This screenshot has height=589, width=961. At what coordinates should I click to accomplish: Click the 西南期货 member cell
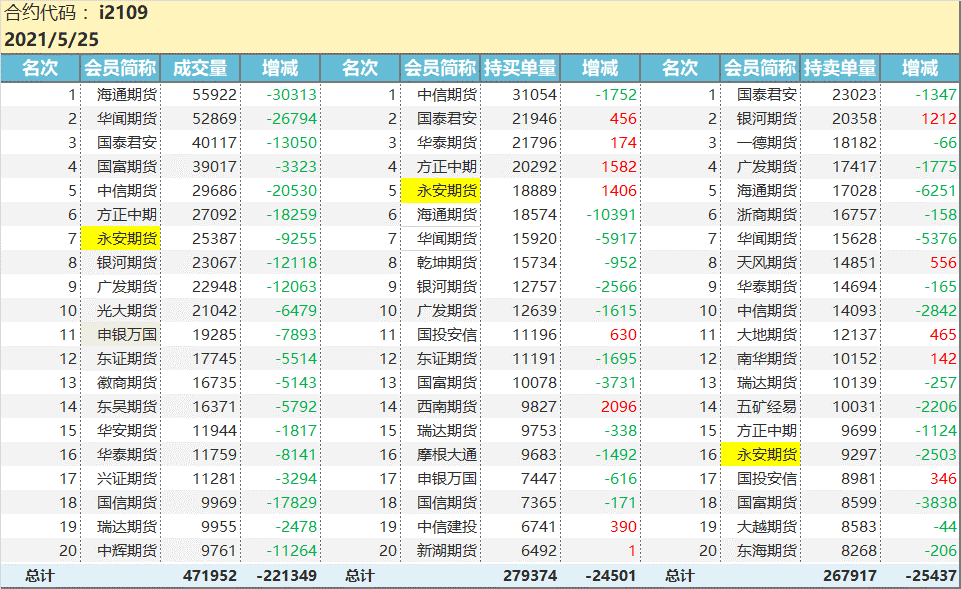click(447, 406)
